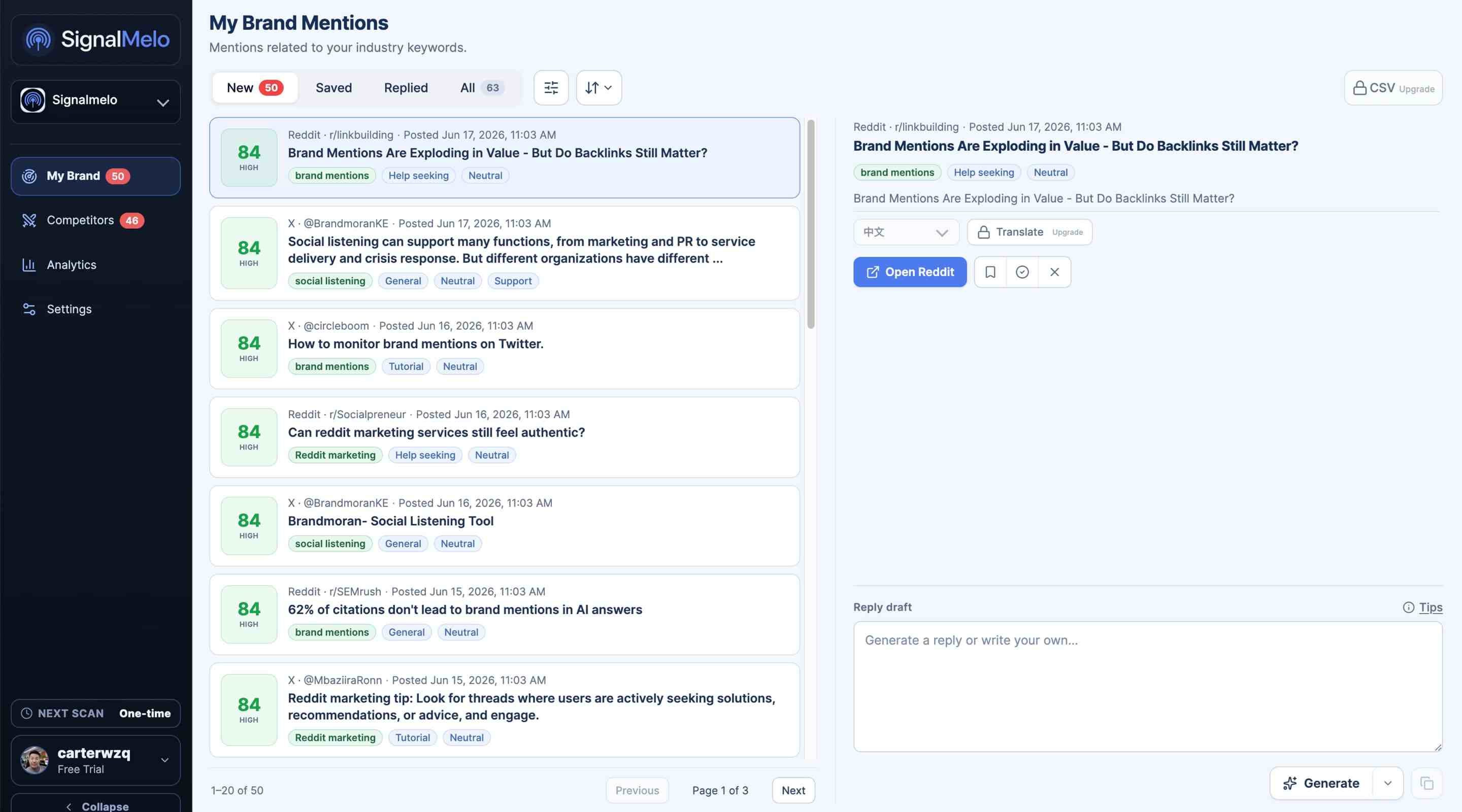Select the first Brand Mentions Are Exploding card
1462x812 pixels.
click(504, 158)
